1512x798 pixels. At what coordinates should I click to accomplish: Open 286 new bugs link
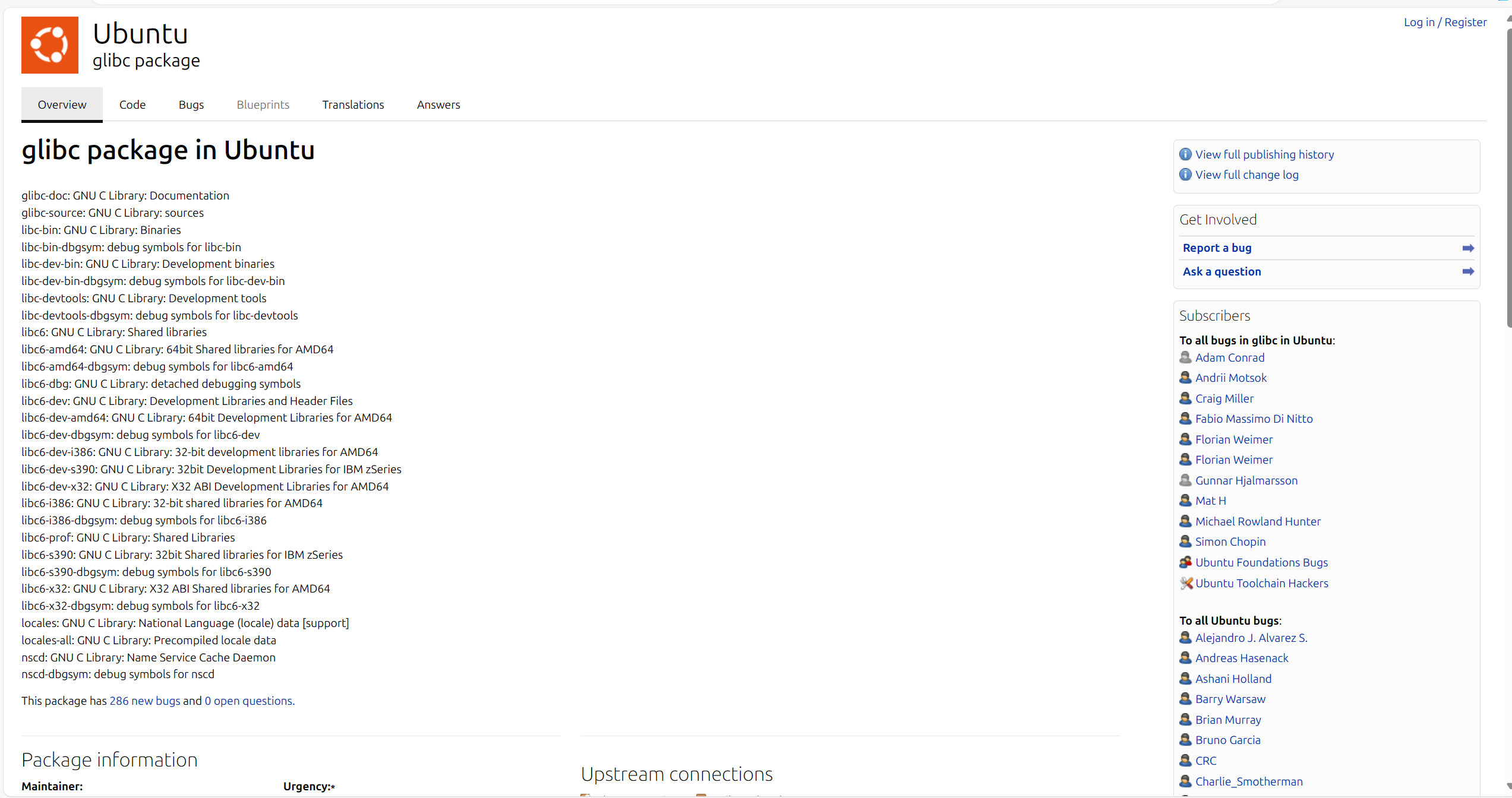(145, 701)
